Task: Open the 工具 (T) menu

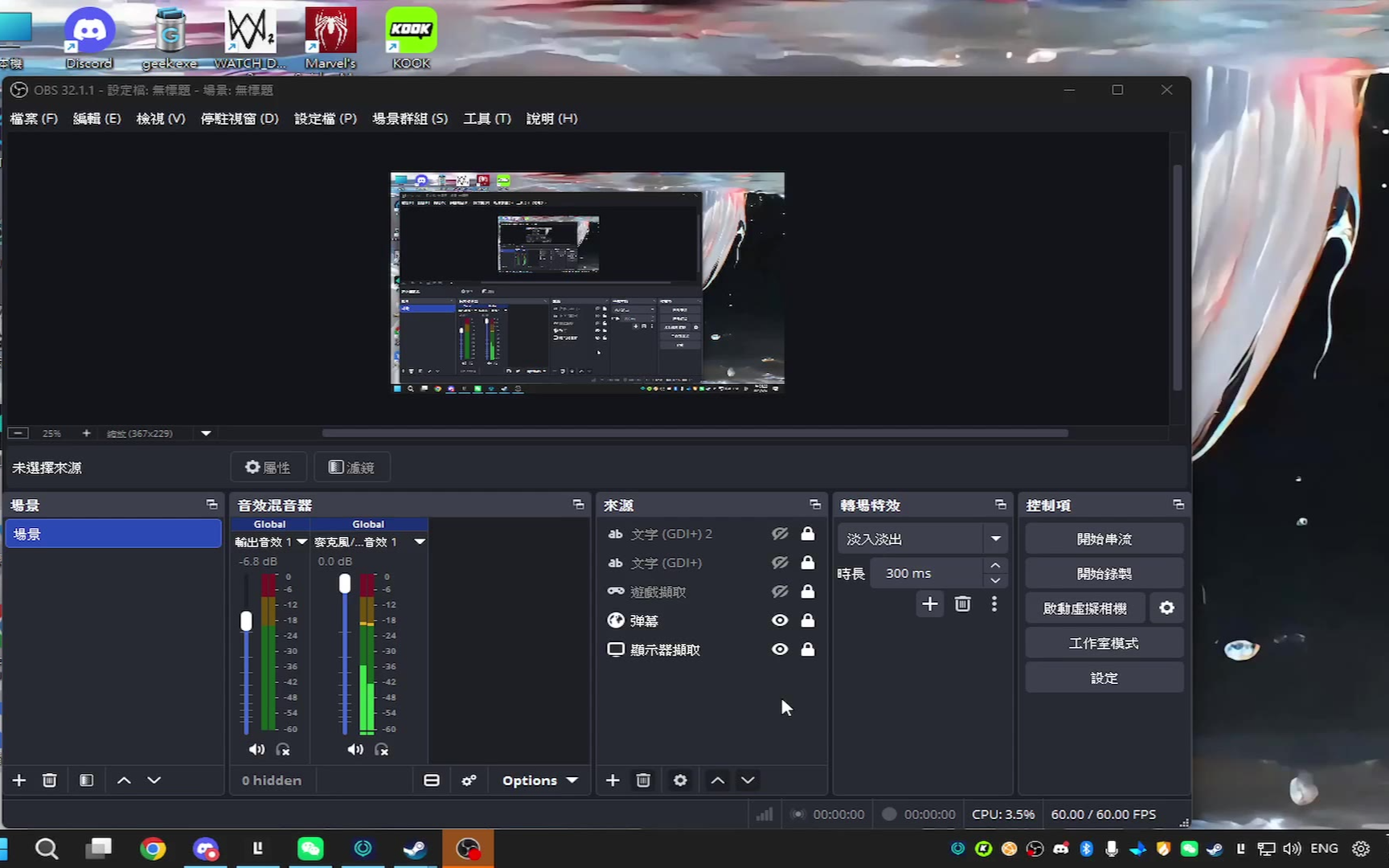Action: (486, 118)
